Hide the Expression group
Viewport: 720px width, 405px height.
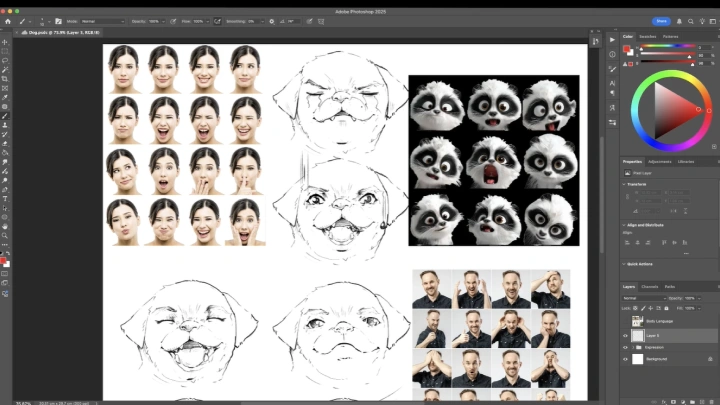pos(625,348)
